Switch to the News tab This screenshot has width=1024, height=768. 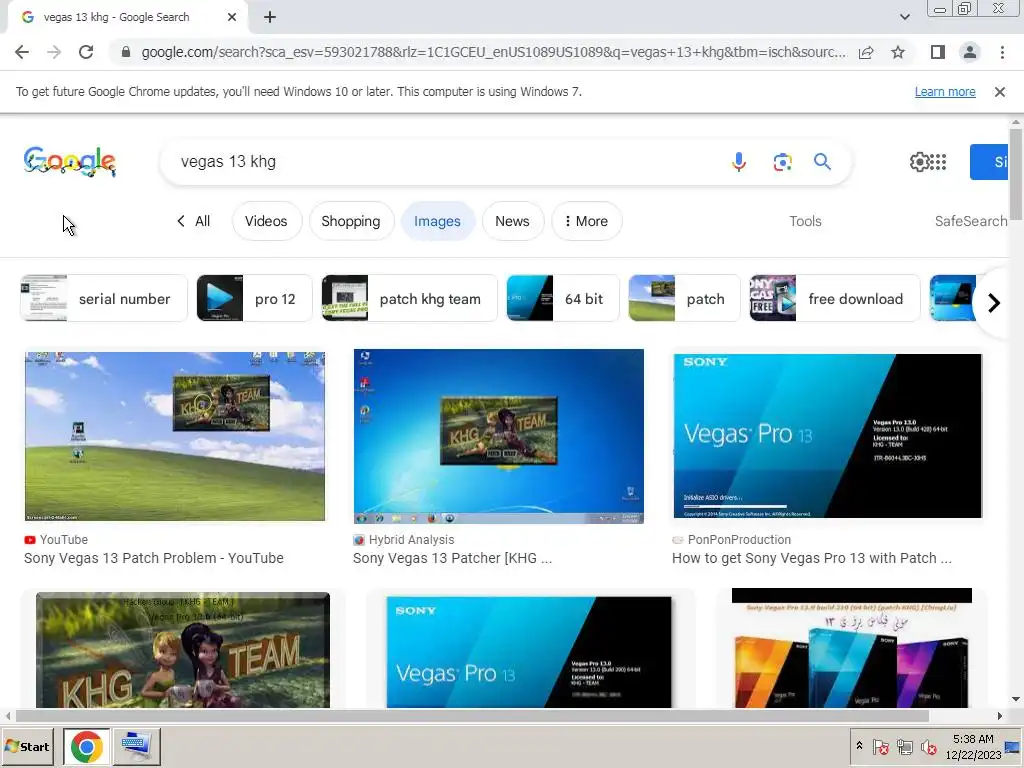[513, 221]
